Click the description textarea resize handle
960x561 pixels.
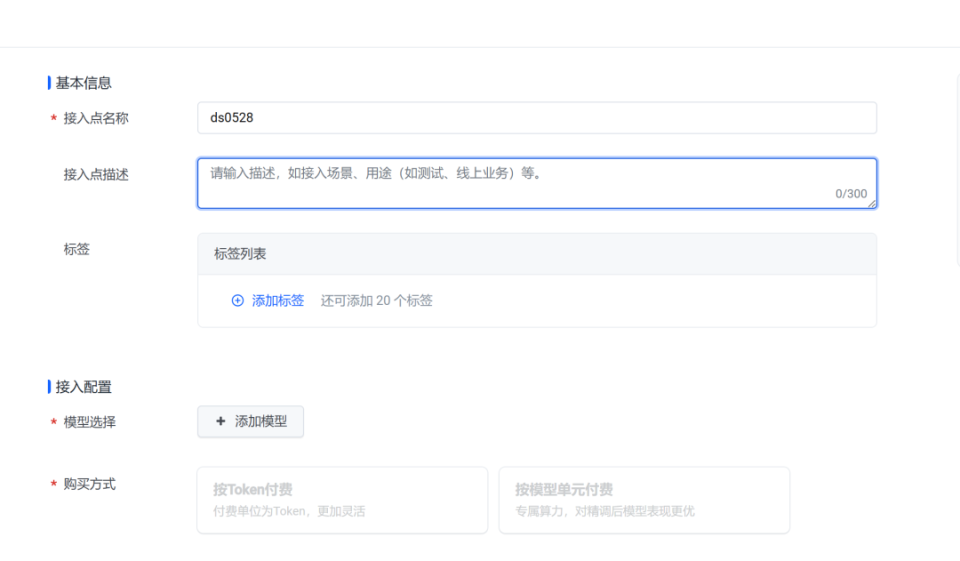(872, 204)
